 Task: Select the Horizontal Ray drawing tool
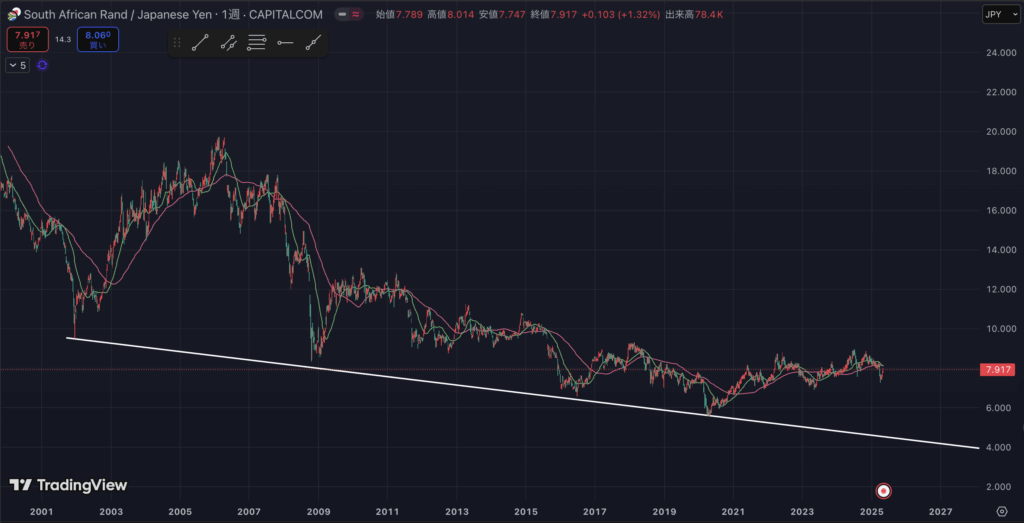pyautogui.click(x=285, y=43)
